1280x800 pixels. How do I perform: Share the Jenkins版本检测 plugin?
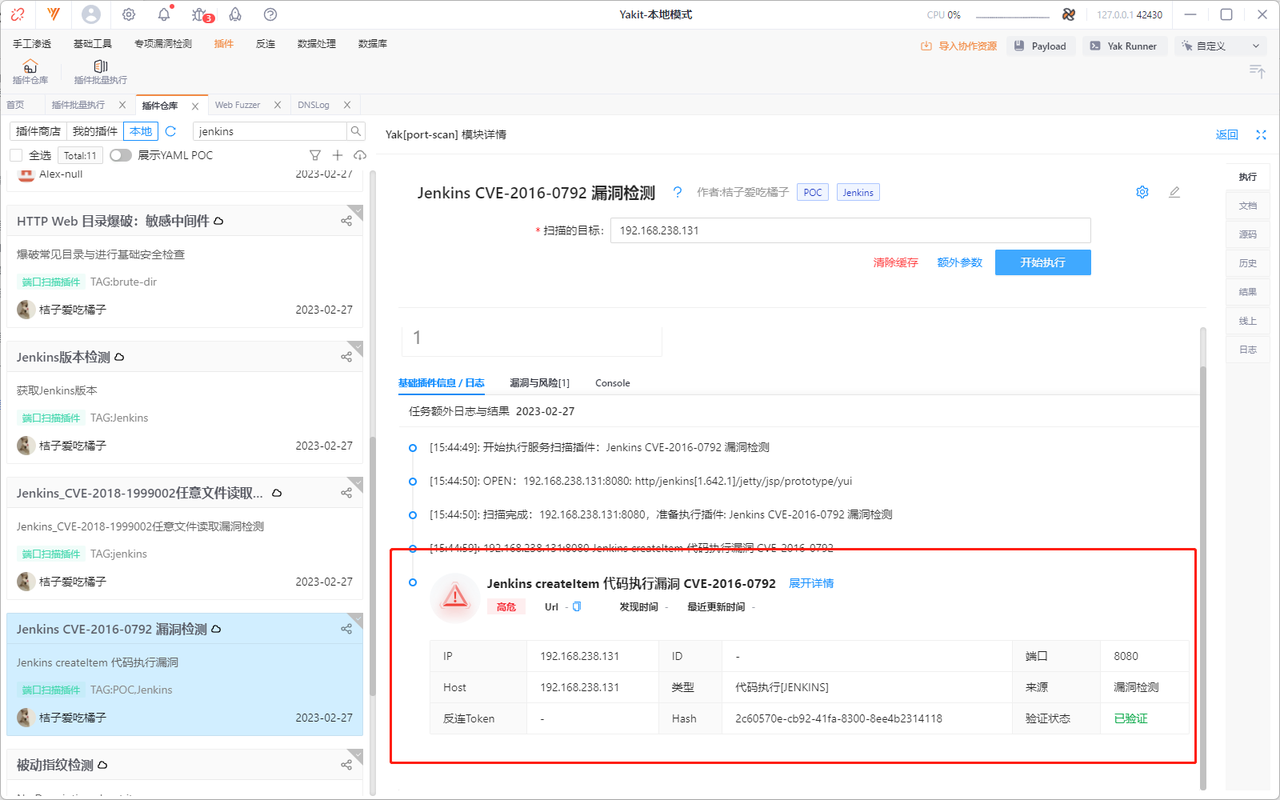pos(346,357)
